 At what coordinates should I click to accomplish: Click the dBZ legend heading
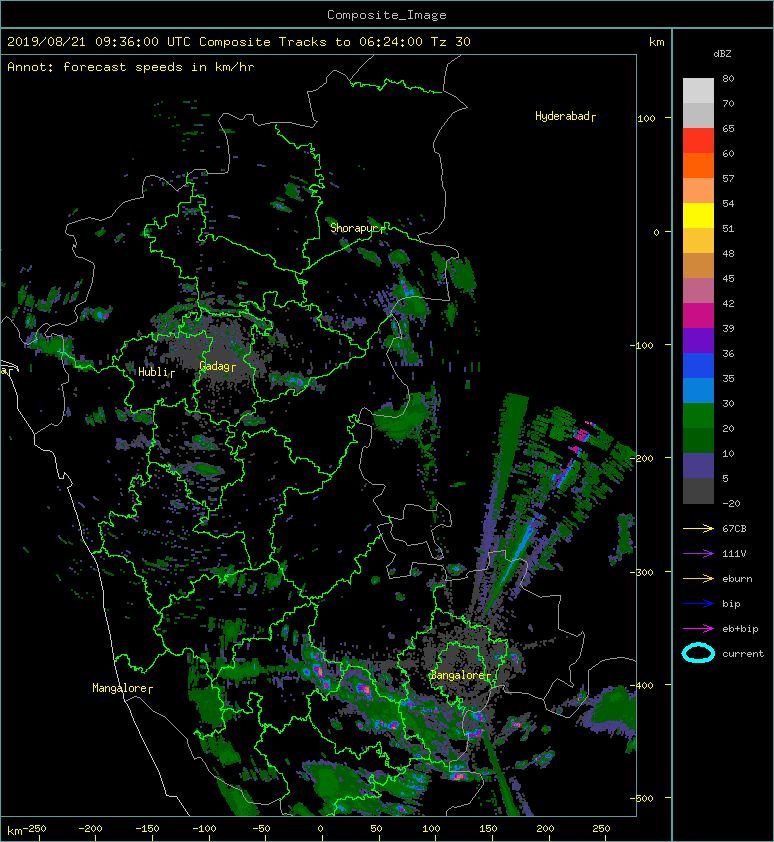pos(722,54)
